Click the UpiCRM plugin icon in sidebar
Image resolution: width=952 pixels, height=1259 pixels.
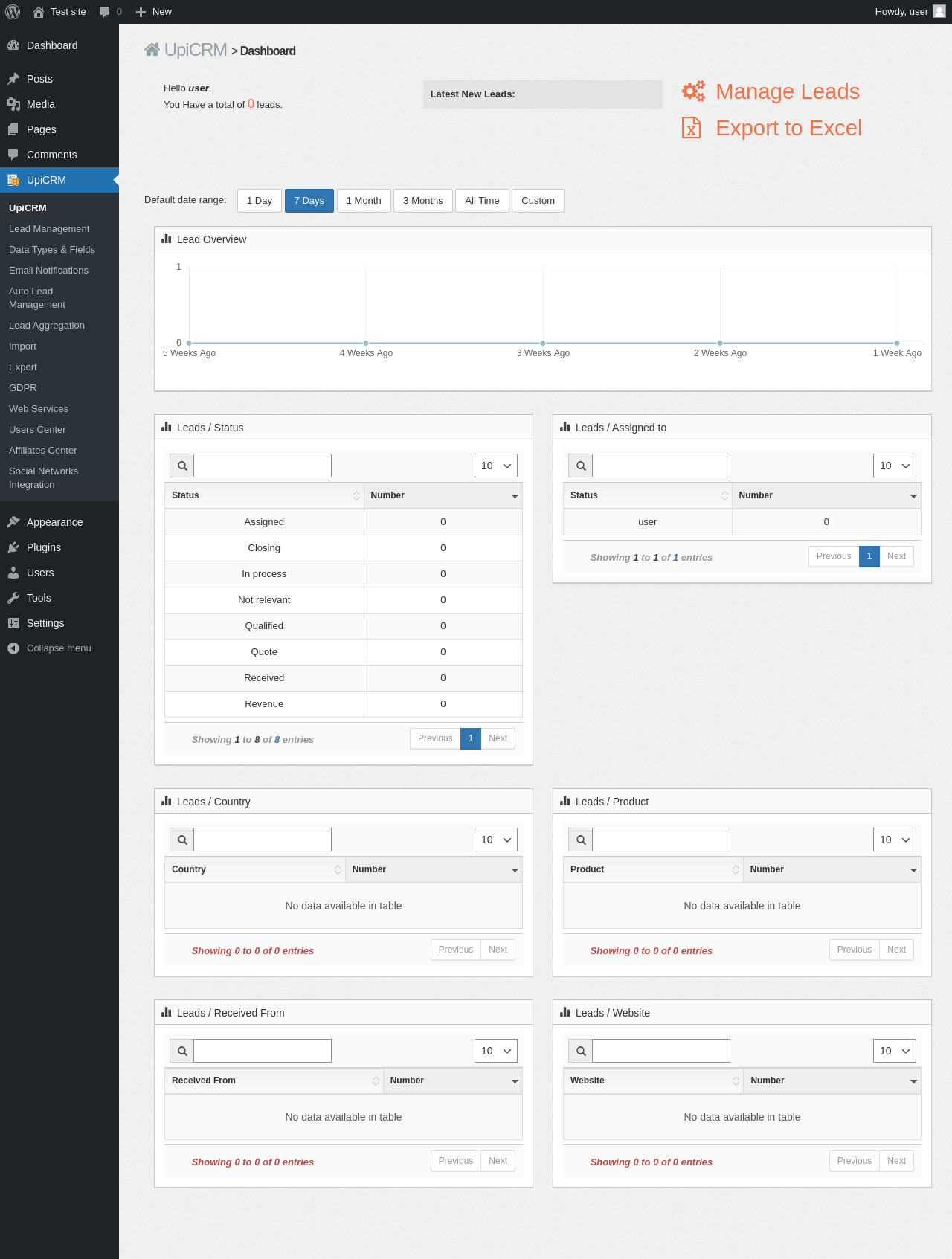click(13, 180)
